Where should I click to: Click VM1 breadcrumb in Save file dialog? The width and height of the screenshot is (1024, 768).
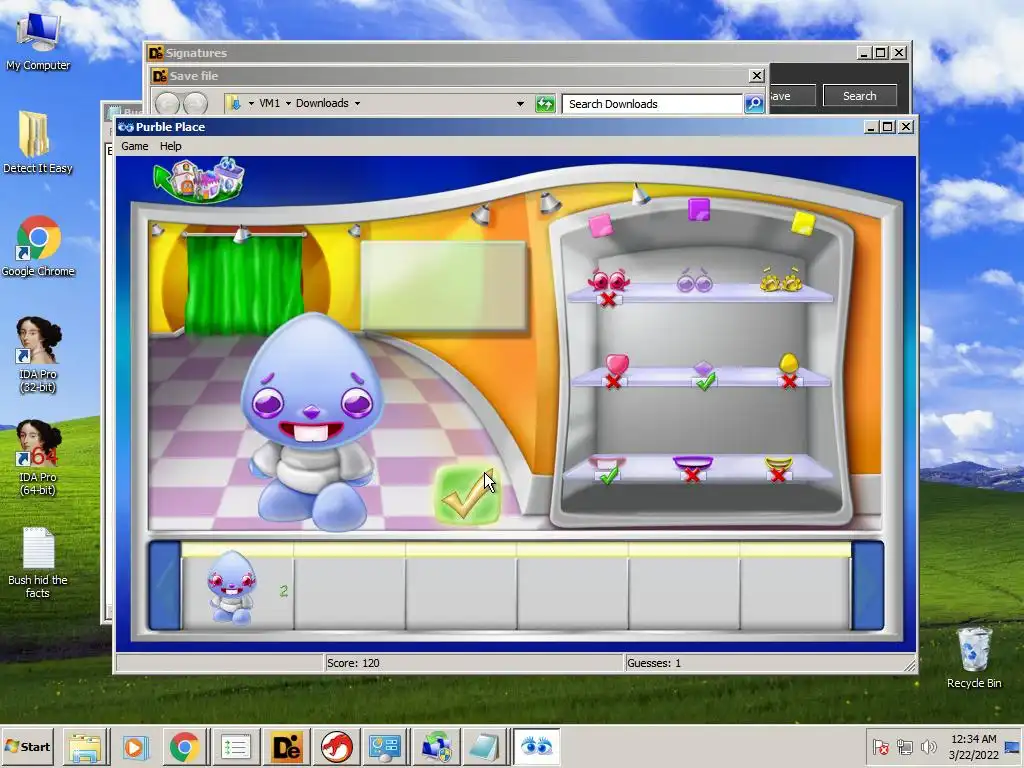pyautogui.click(x=269, y=103)
